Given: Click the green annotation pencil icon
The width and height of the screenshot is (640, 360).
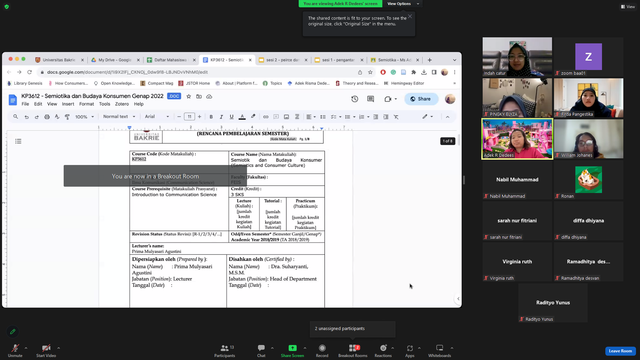Looking at the screenshot, I should (13, 331).
